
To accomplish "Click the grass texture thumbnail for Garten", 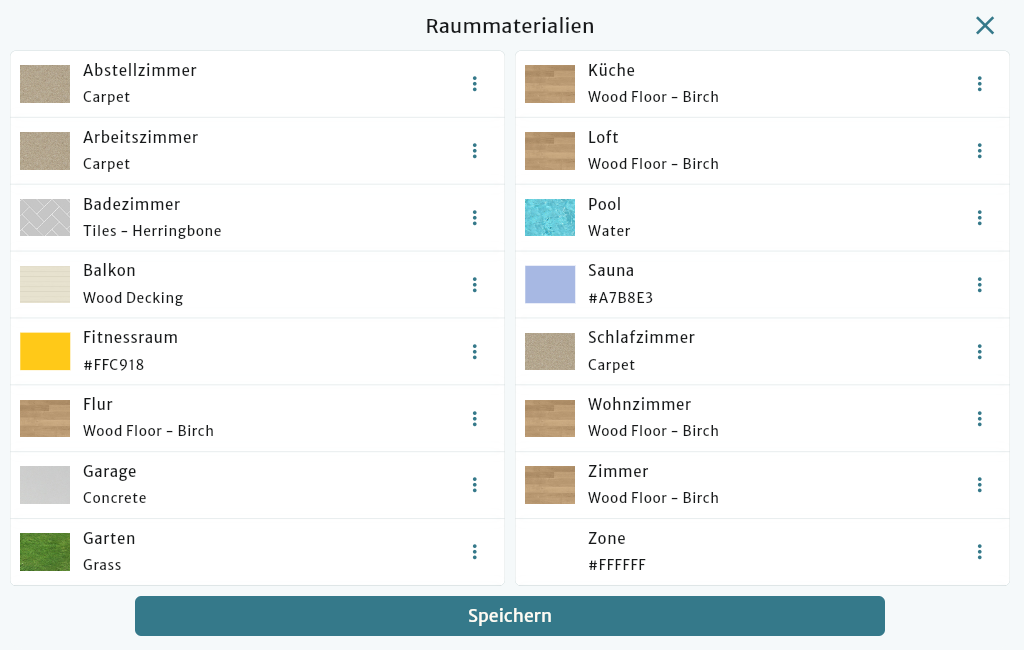I will pos(44,551).
